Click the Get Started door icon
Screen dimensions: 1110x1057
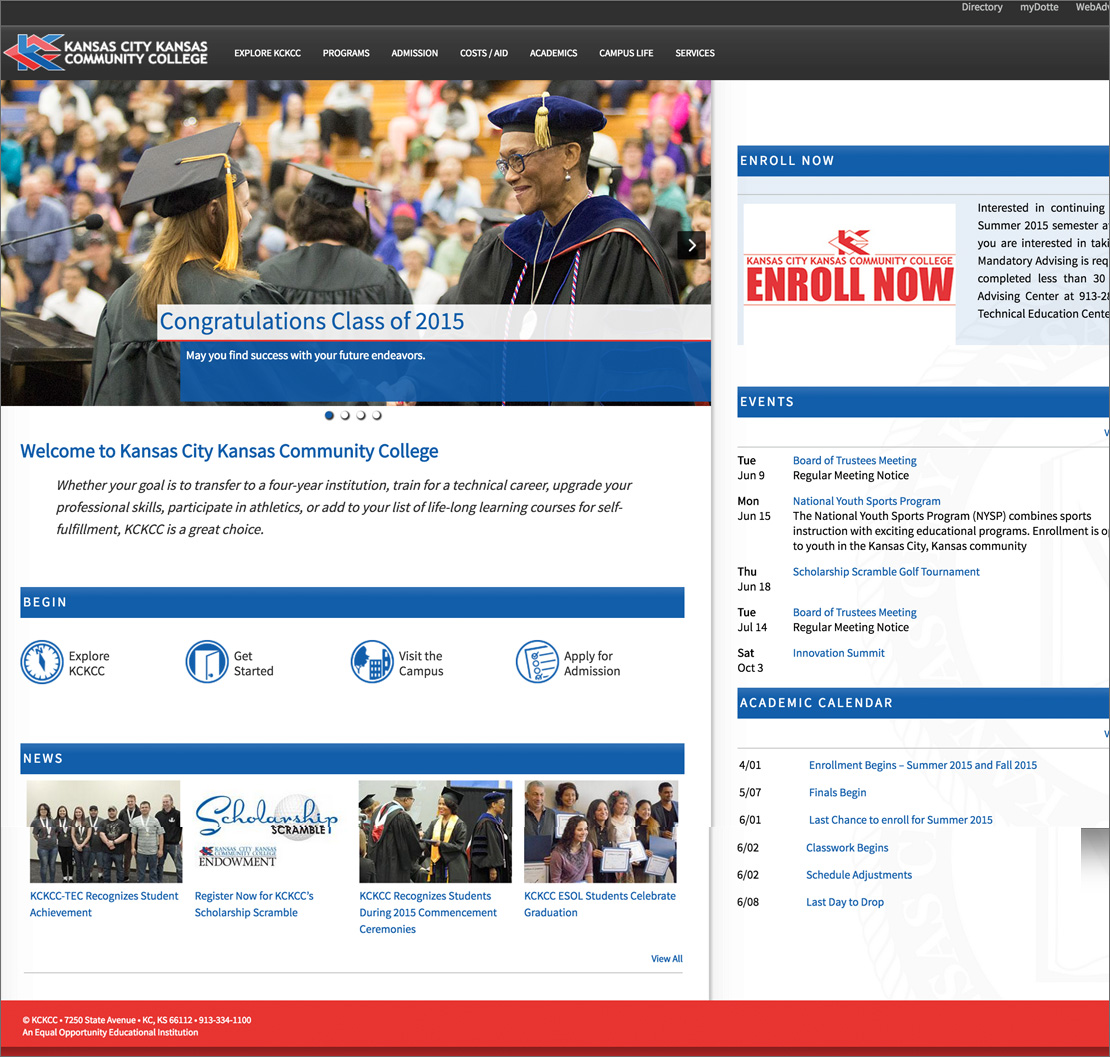click(207, 662)
